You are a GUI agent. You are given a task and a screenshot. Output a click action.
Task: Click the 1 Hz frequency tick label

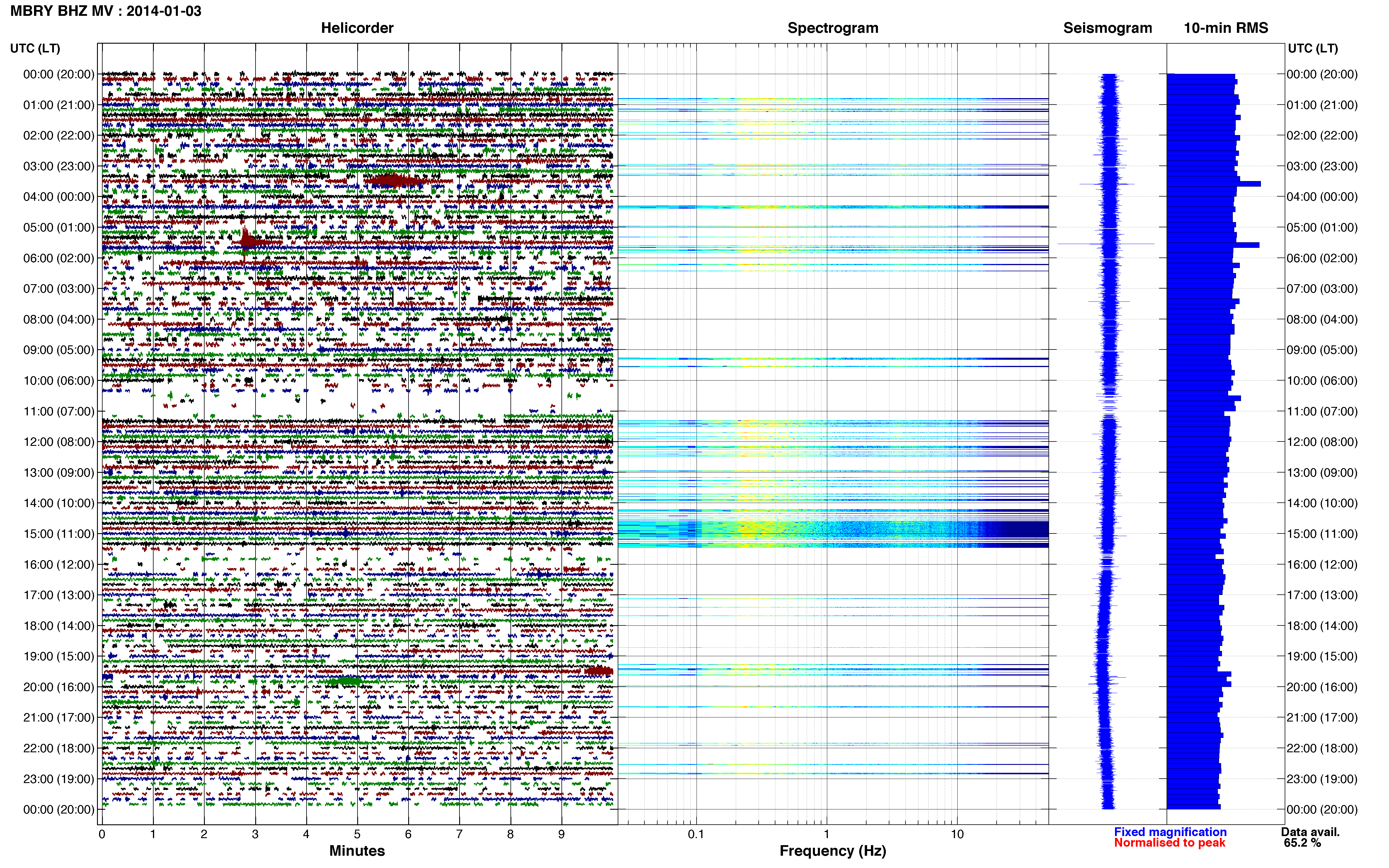point(826,834)
